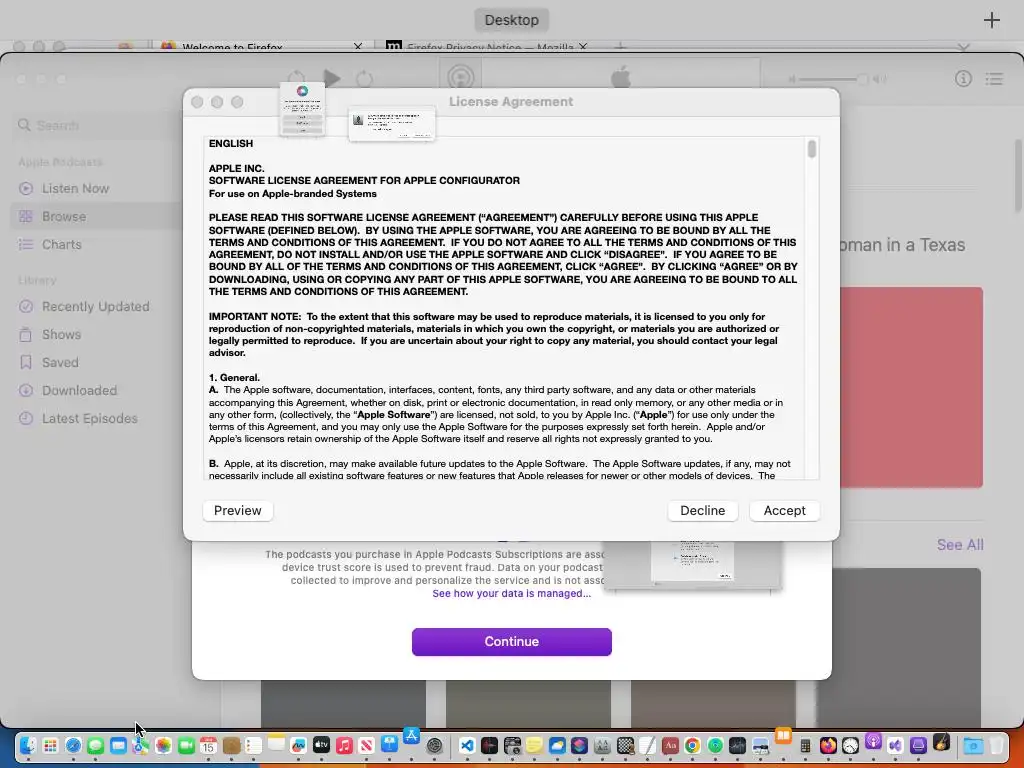Open News from the dock

click(x=366, y=745)
